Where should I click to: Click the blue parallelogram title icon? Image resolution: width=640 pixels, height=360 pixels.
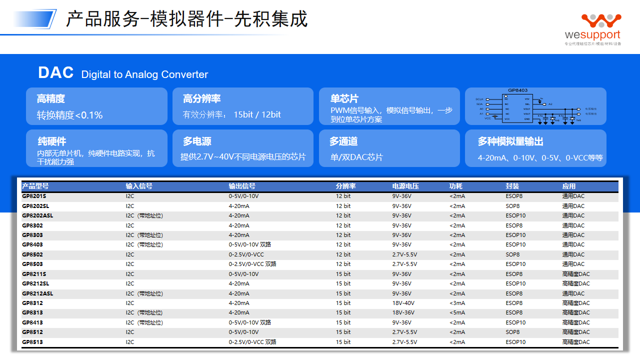(34, 19)
